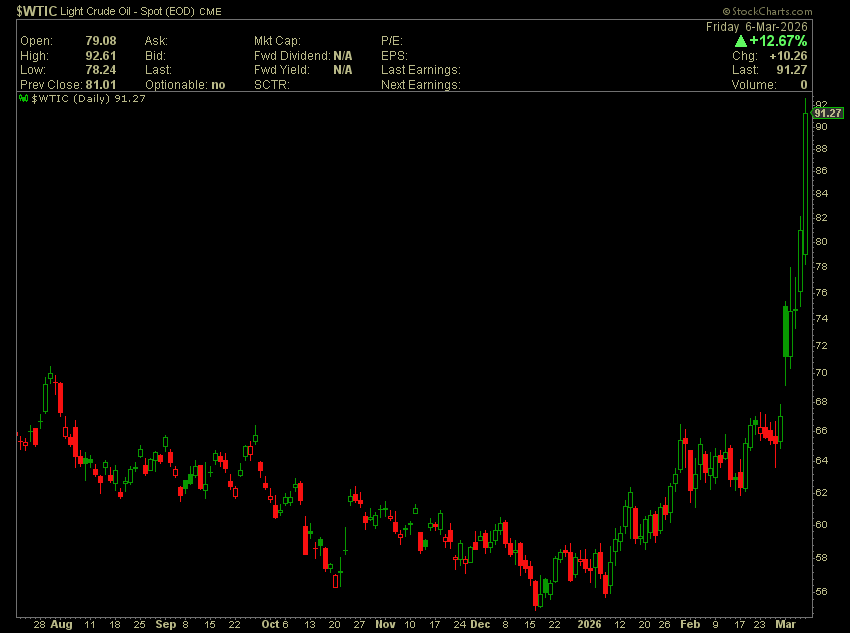Click the 80 price level on right axis
This screenshot has width=850, height=633.
[x=821, y=242]
